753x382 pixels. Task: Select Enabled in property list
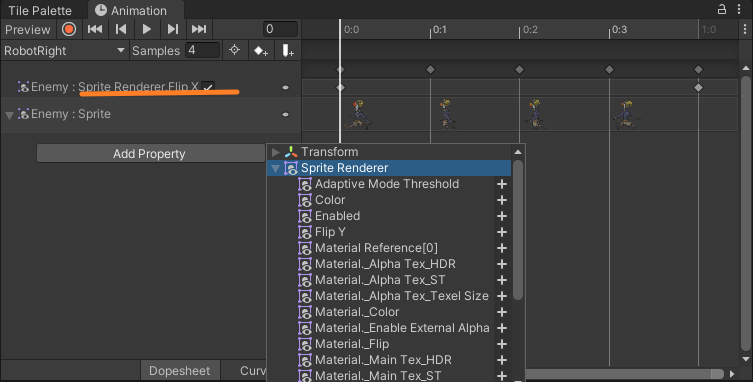point(338,216)
